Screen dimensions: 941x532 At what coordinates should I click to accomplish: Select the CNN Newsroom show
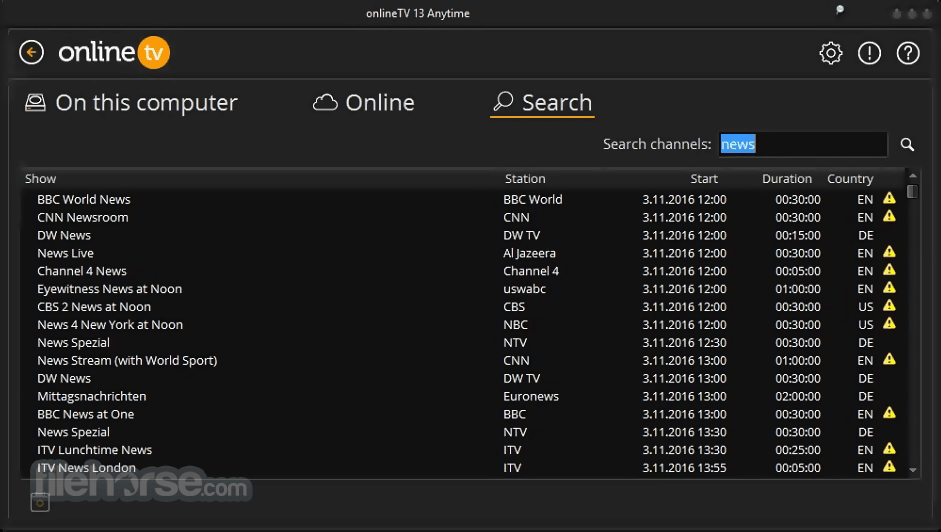point(83,217)
